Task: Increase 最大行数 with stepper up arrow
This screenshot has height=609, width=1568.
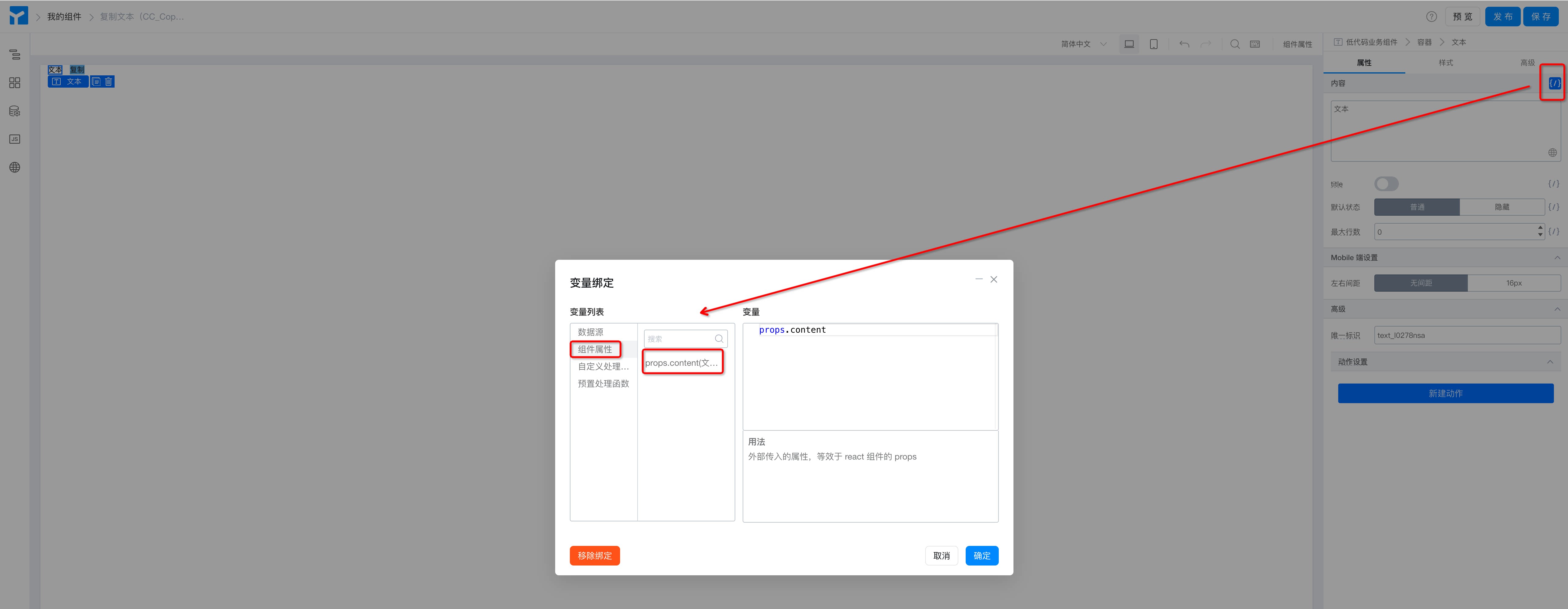Action: coord(1540,228)
